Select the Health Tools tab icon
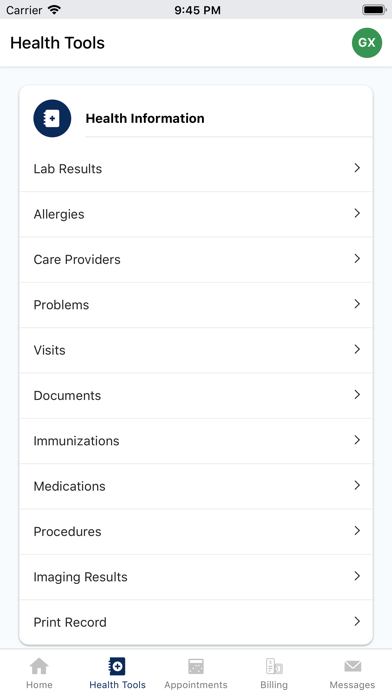The height and width of the screenshot is (696, 392). (117, 666)
